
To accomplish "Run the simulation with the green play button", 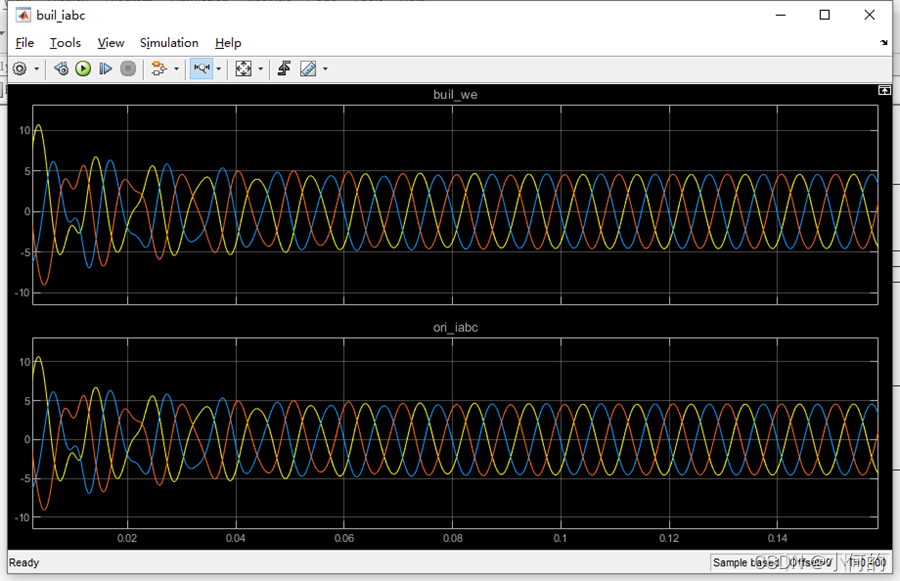I will [83, 69].
